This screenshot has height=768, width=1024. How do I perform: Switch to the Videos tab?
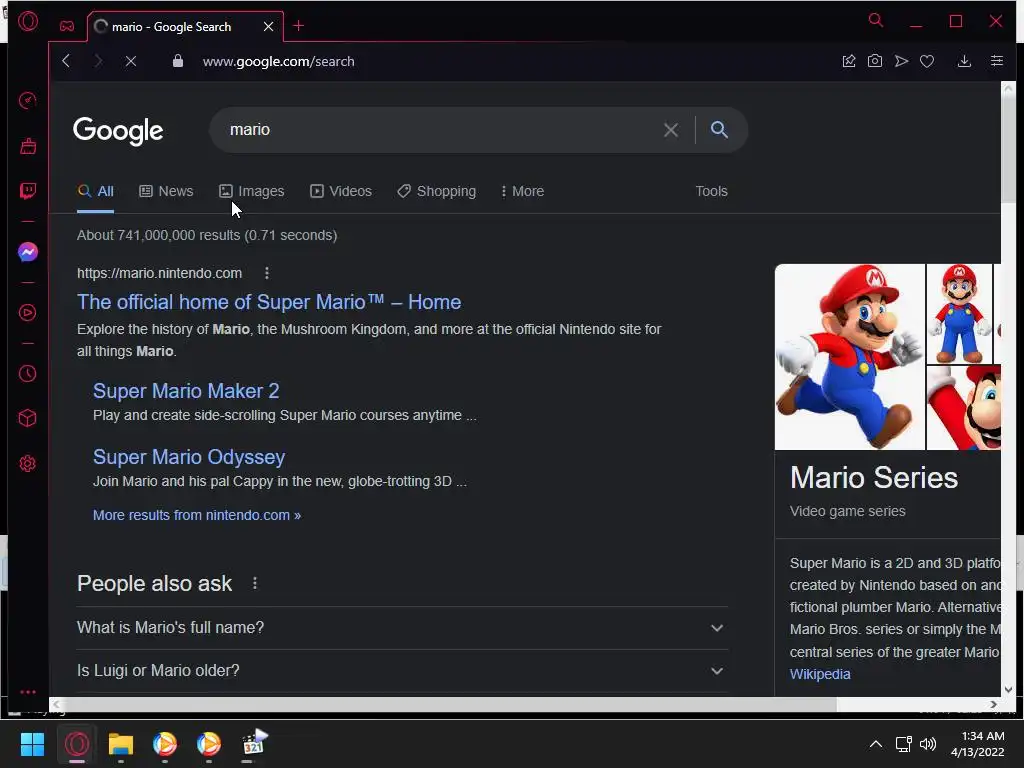point(340,191)
